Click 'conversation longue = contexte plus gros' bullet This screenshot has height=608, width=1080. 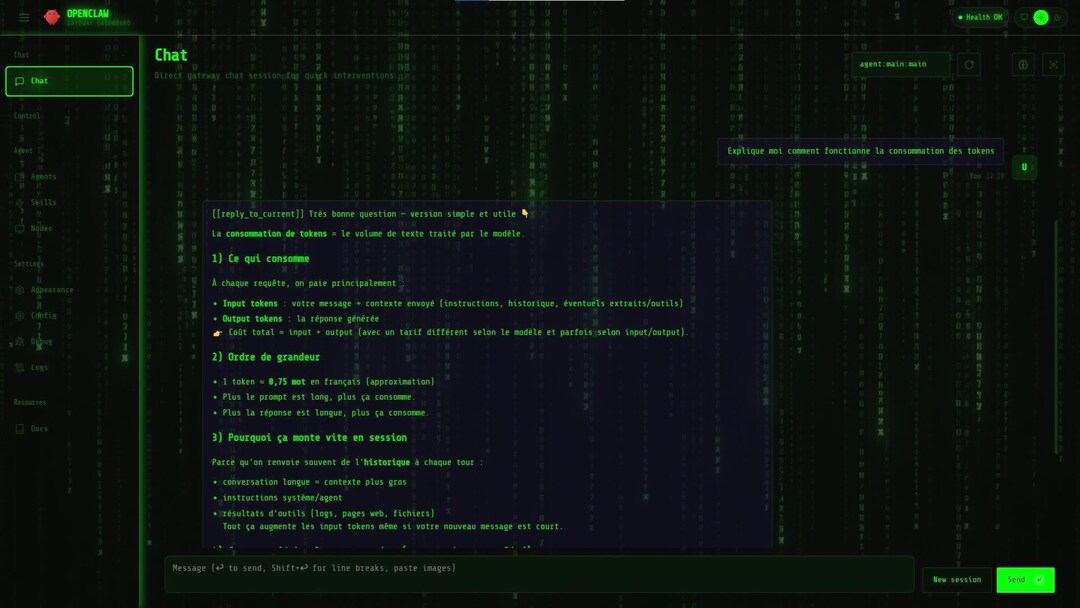click(309, 482)
